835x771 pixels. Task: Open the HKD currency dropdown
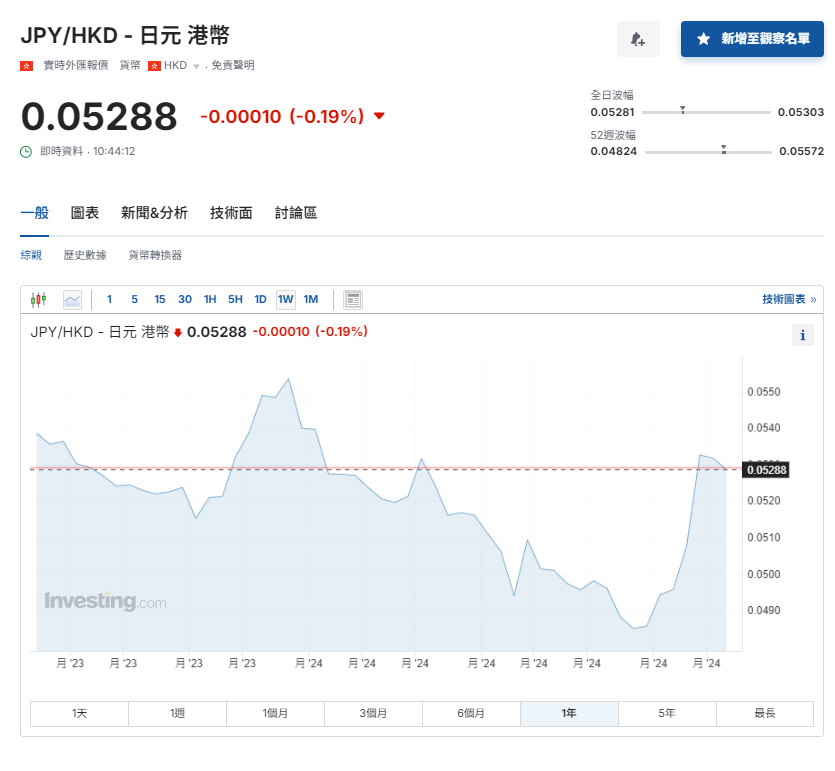[196, 66]
